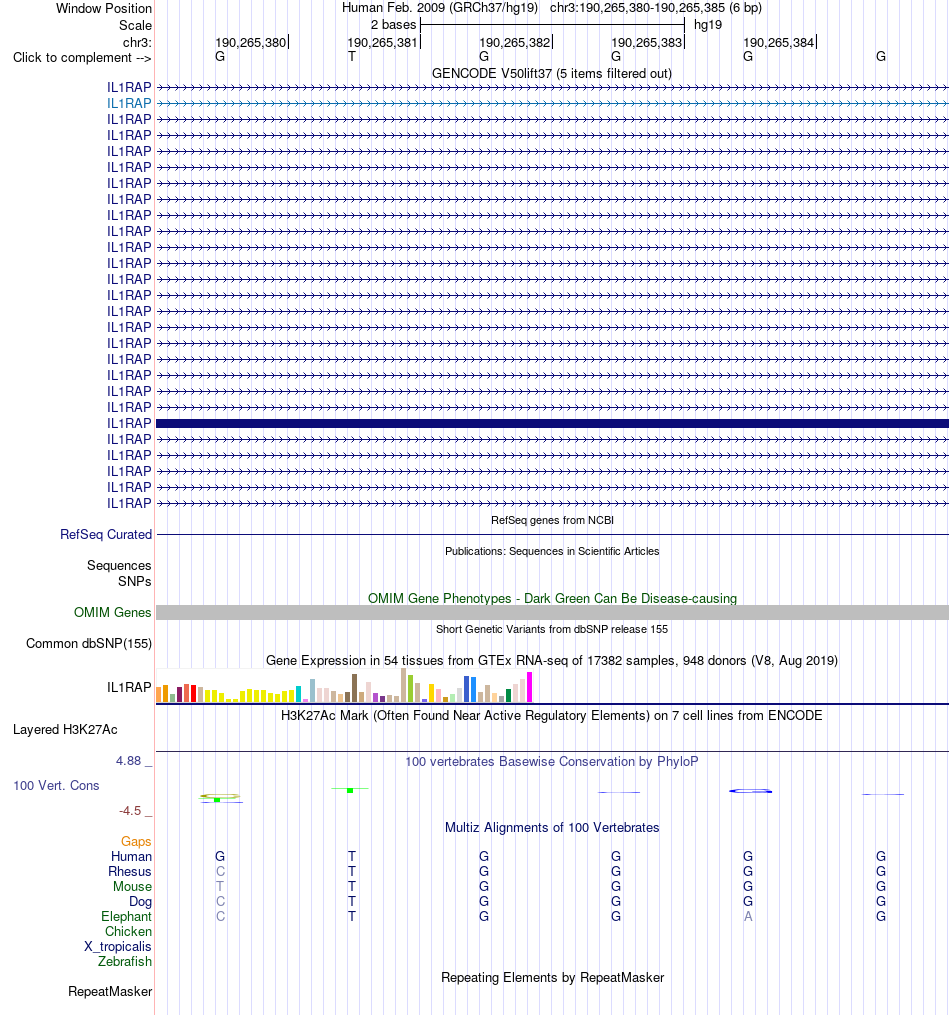950x1015 pixels.
Task: Click position label 190,265,383
Action: tap(646, 42)
